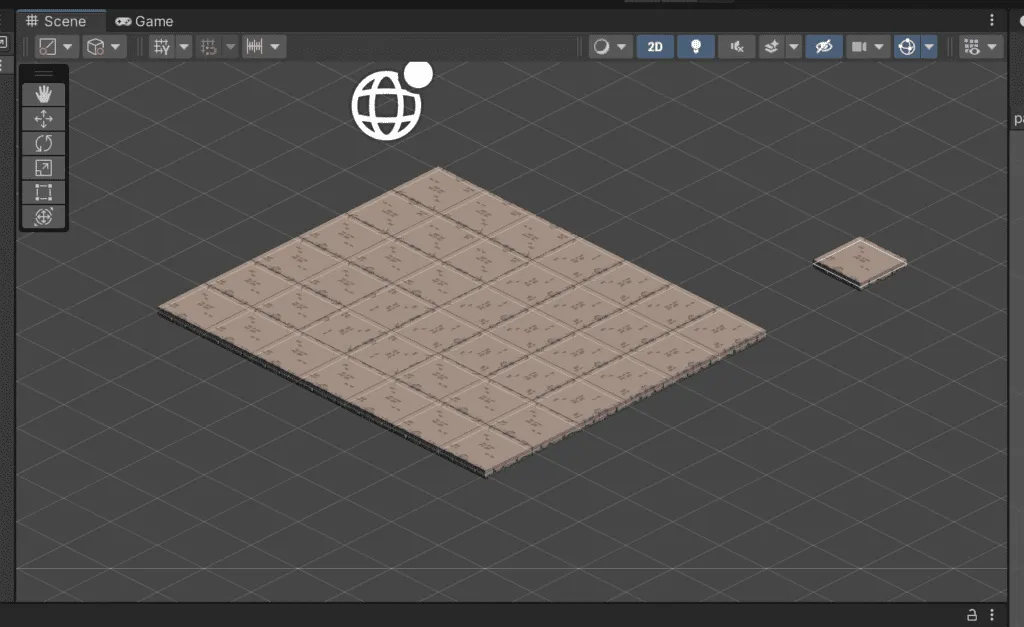Open scene camera dropdown arrow
The height and width of the screenshot is (627, 1024).
(879, 47)
